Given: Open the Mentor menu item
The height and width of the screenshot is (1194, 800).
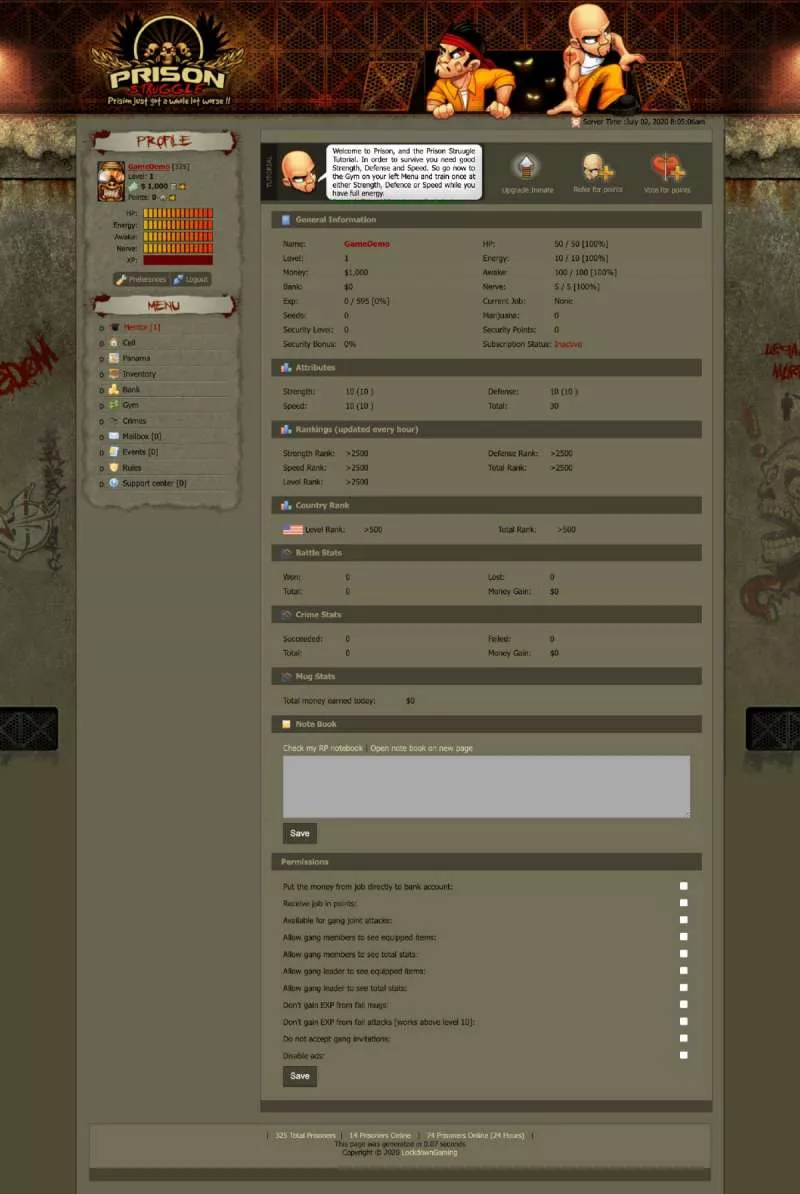Looking at the screenshot, I should tap(134, 326).
